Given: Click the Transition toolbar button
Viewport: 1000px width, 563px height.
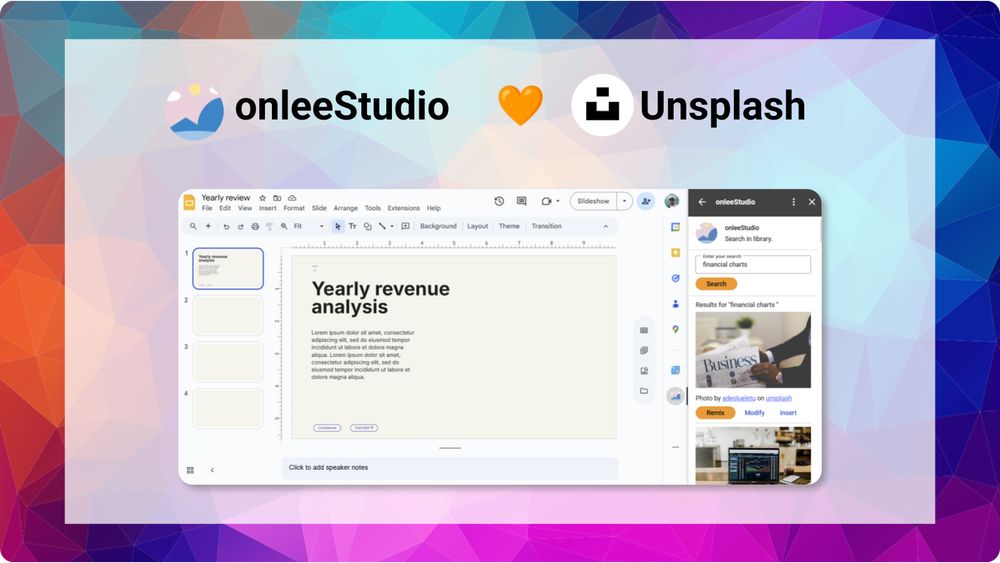Looking at the screenshot, I should (547, 226).
